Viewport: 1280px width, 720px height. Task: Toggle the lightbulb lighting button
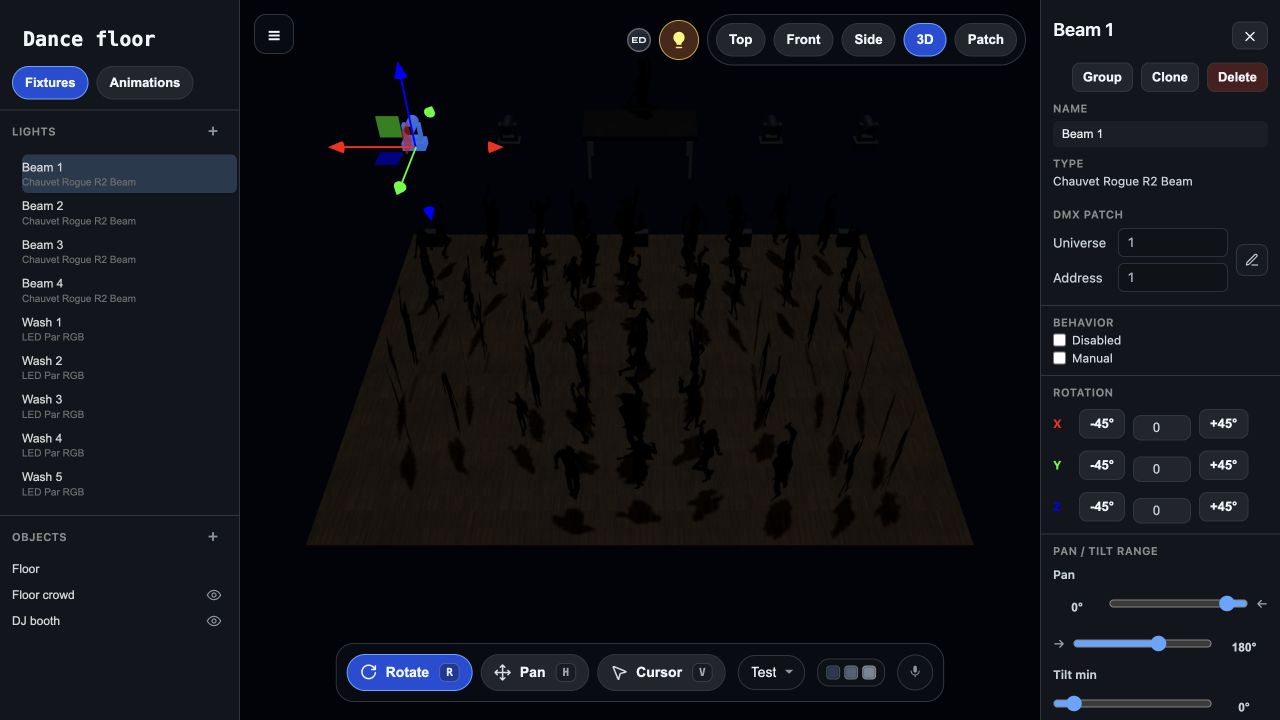tap(679, 40)
